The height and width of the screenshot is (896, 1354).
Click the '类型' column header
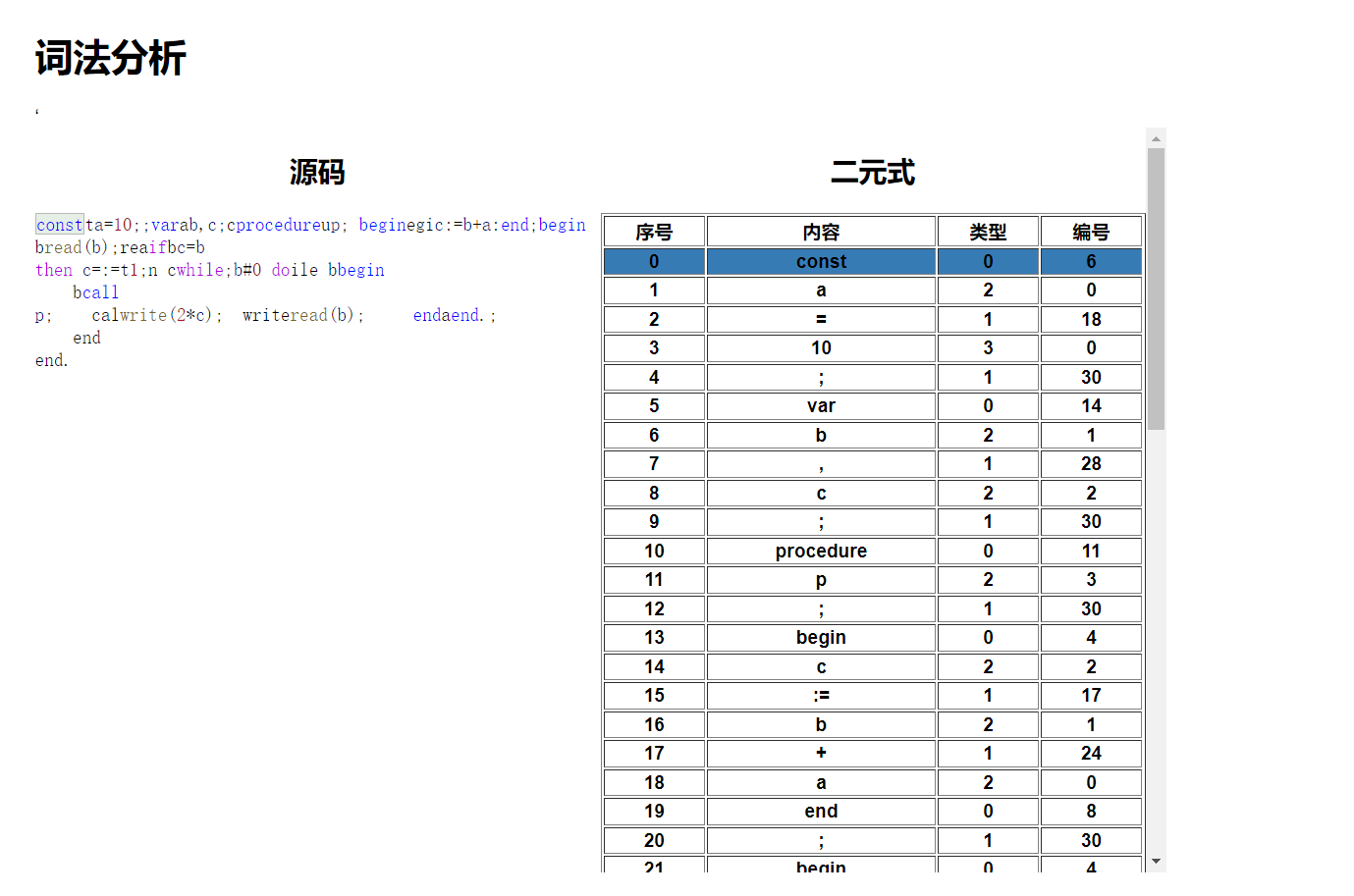(x=988, y=232)
